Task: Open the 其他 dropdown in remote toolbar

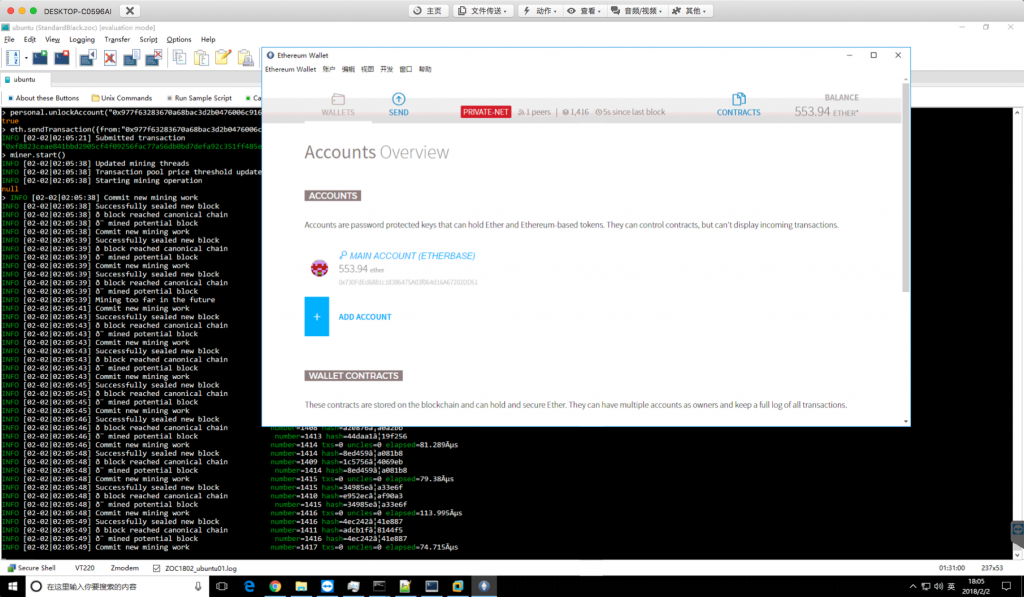Action: [x=689, y=10]
